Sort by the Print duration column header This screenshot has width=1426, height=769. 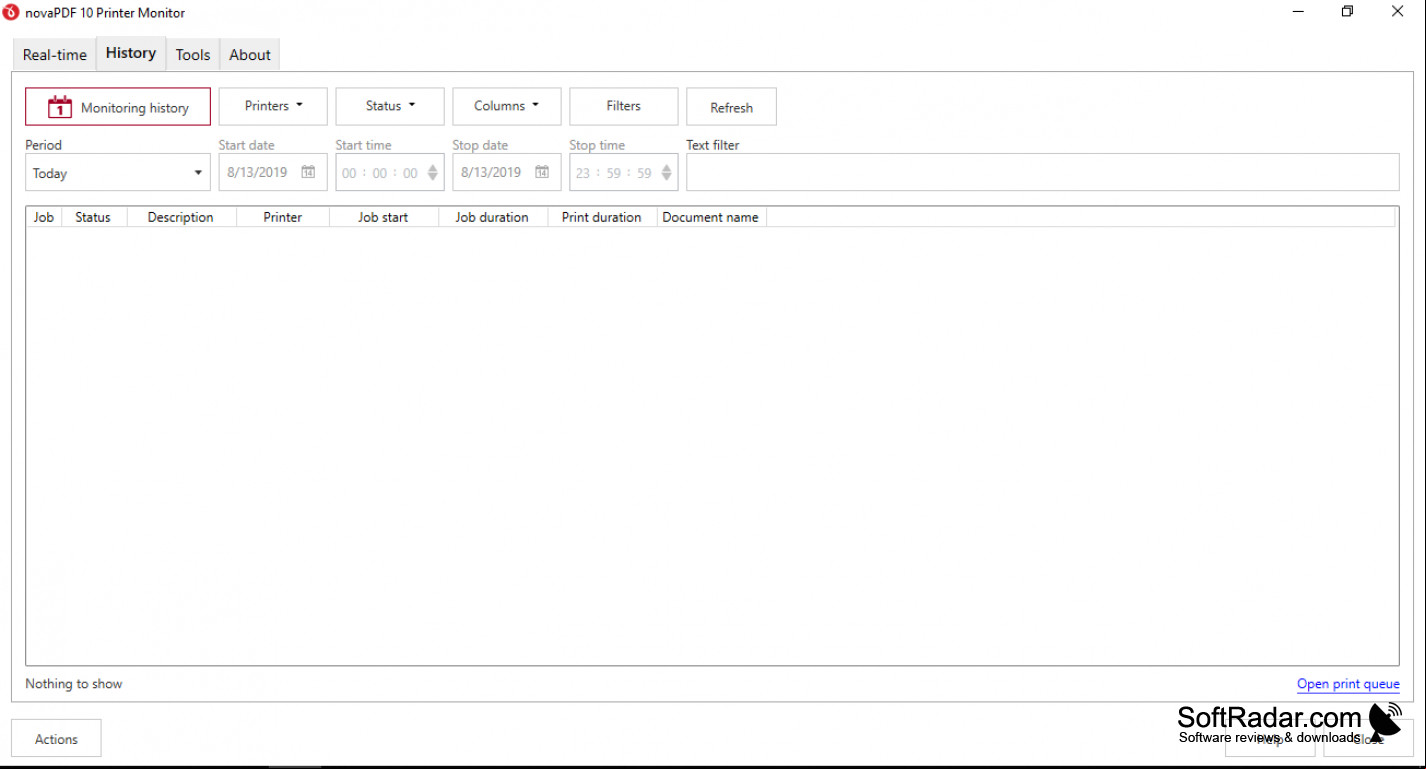602,217
